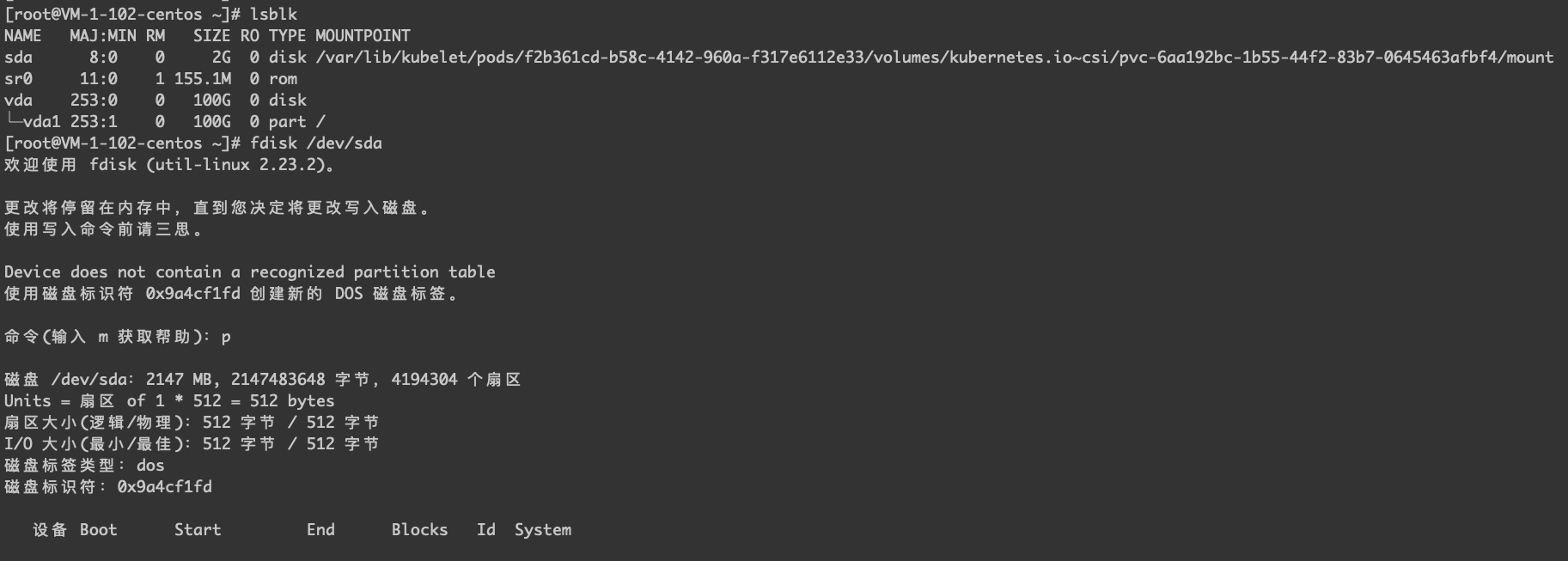
Task: Click the MOUNTPOINT column header
Action: [x=363, y=36]
